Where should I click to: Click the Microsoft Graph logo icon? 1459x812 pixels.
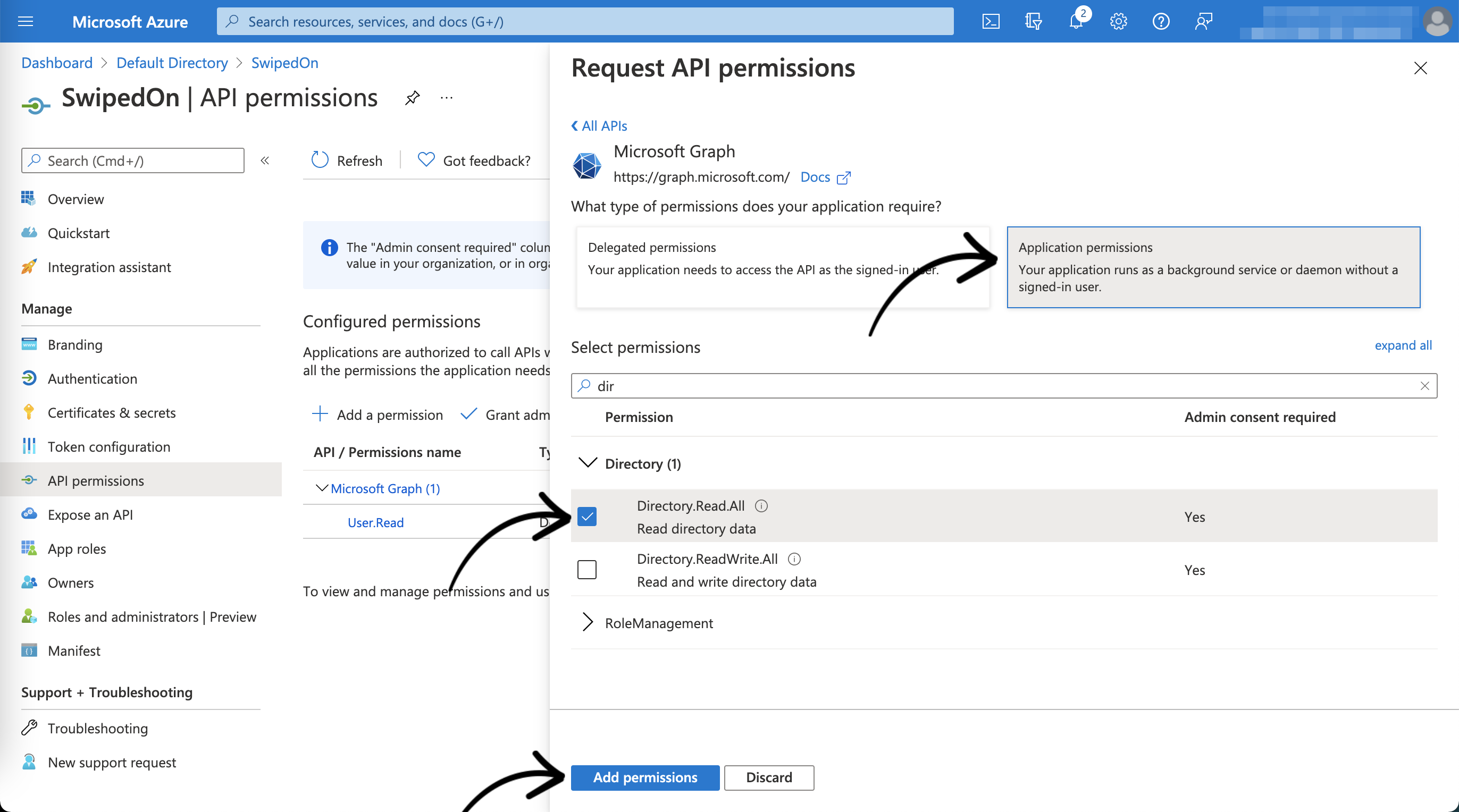pos(588,165)
